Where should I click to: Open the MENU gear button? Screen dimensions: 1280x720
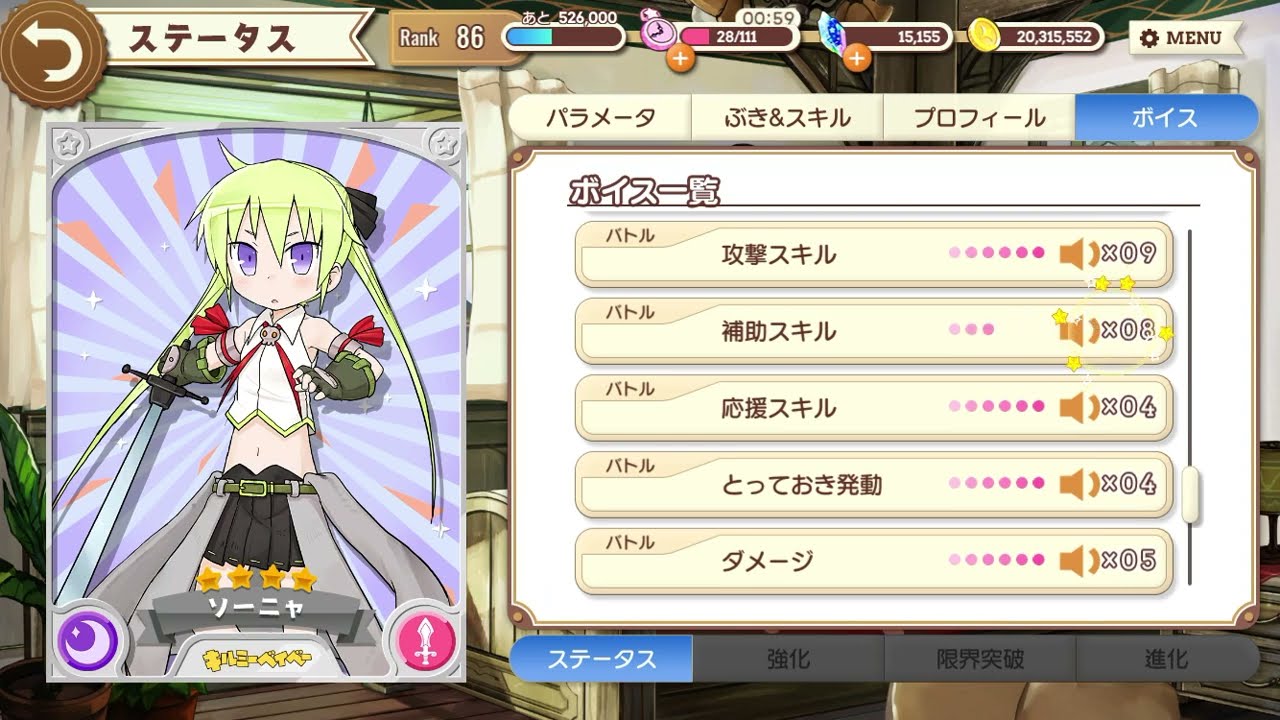click(1183, 38)
